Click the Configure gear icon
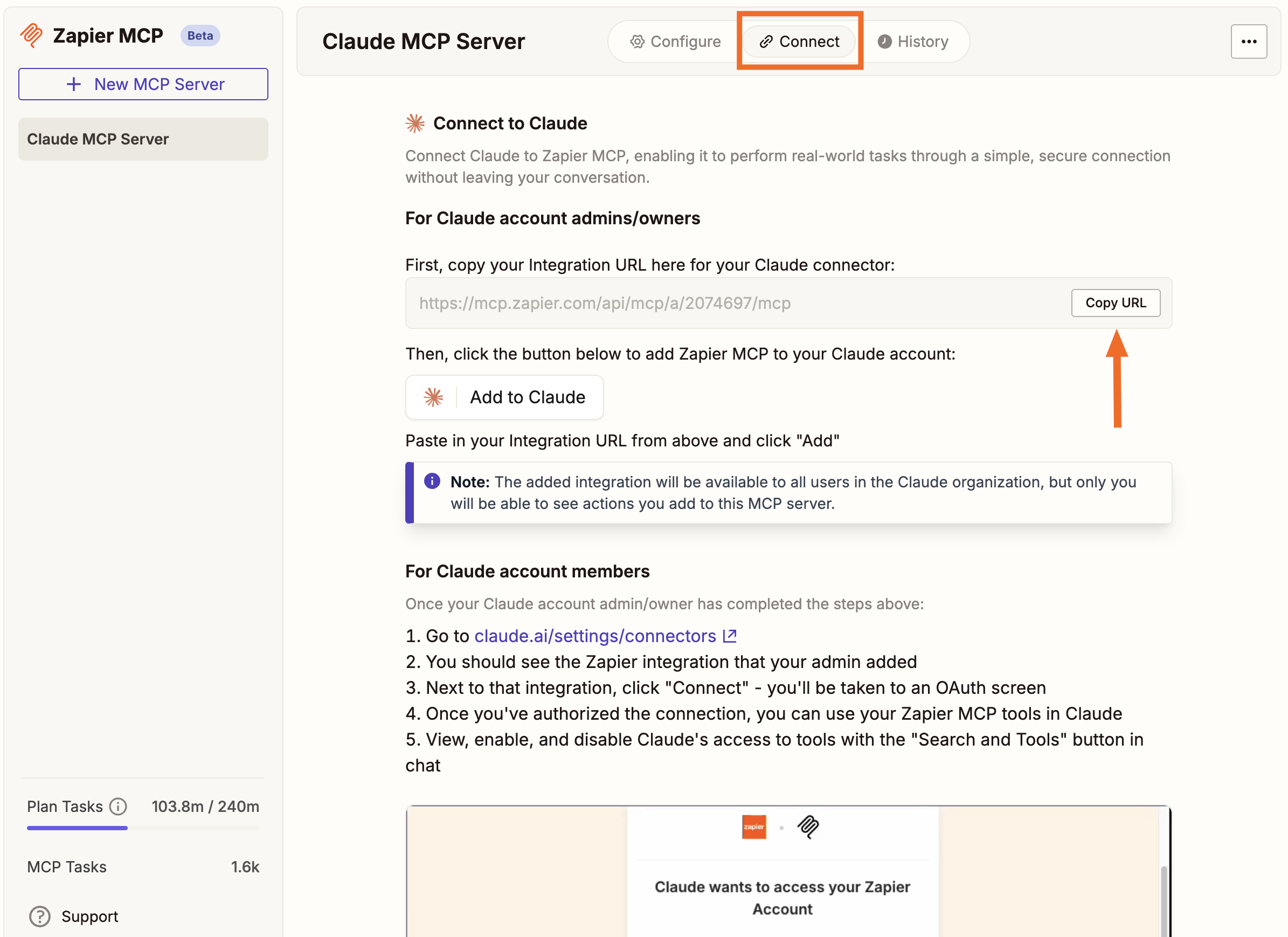This screenshot has height=937, width=1288. click(637, 42)
